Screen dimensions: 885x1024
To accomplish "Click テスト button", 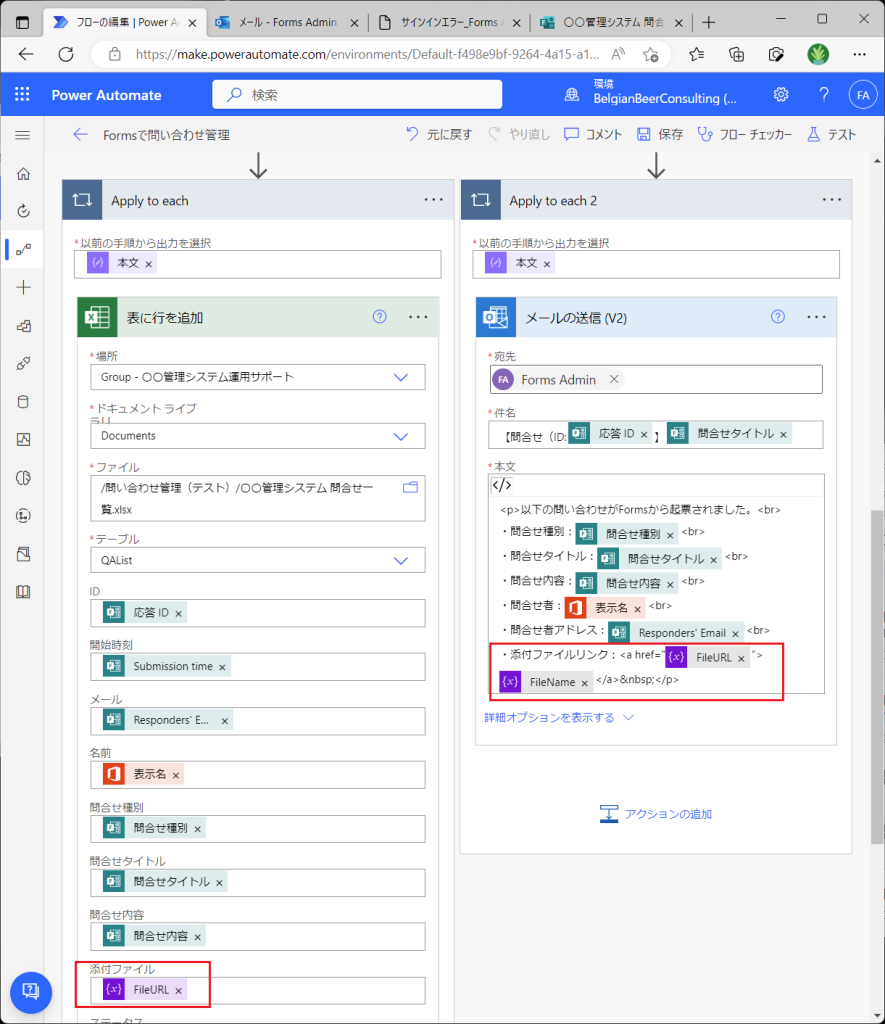I will tap(831, 135).
